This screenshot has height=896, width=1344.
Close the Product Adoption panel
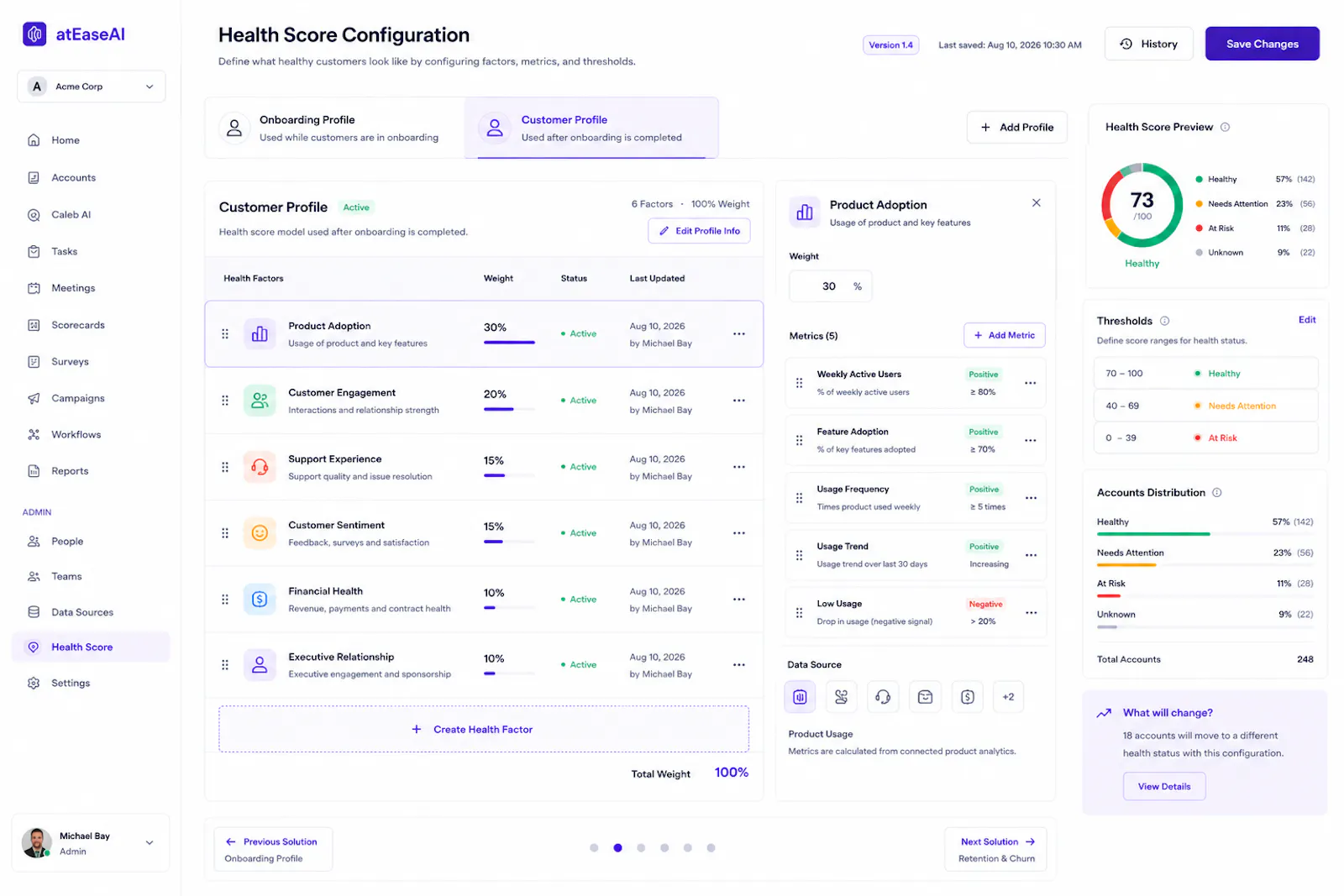click(x=1037, y=202)
